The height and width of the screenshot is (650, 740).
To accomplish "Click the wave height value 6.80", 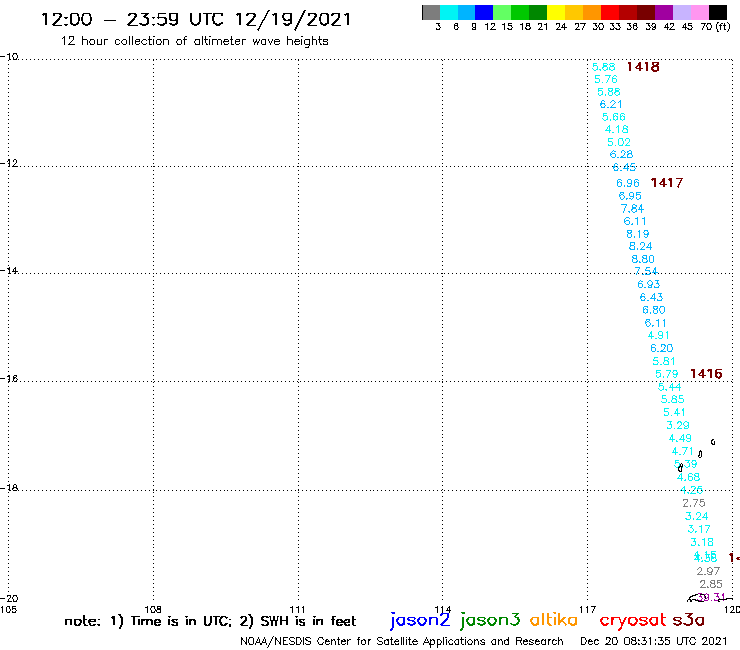I will [x=654, y=310].
